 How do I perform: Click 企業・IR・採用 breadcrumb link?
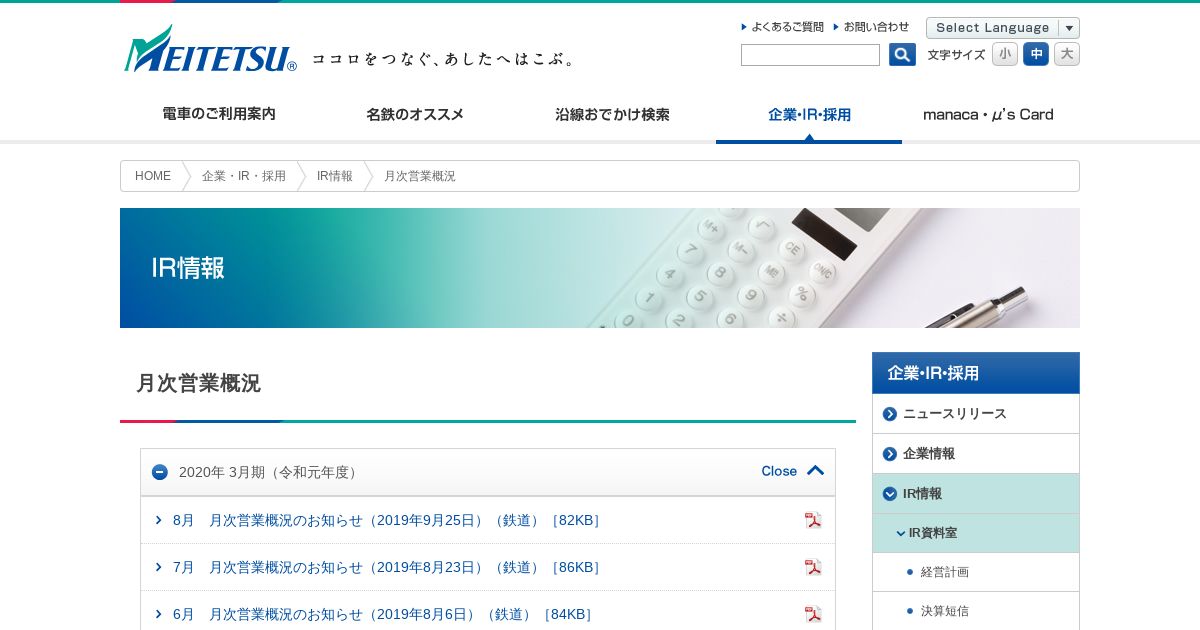244,176
